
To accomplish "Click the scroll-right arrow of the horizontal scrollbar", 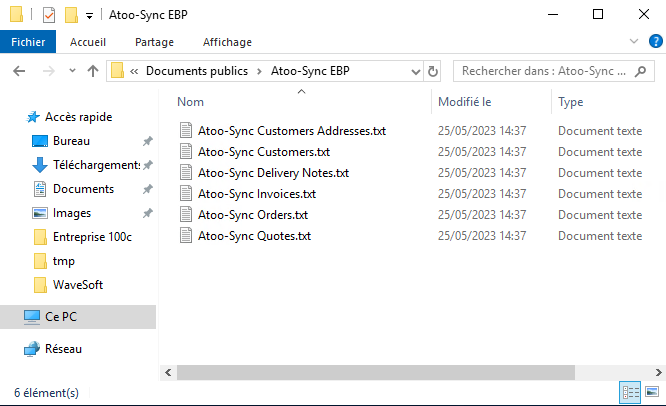I will (x=658, y=372).
